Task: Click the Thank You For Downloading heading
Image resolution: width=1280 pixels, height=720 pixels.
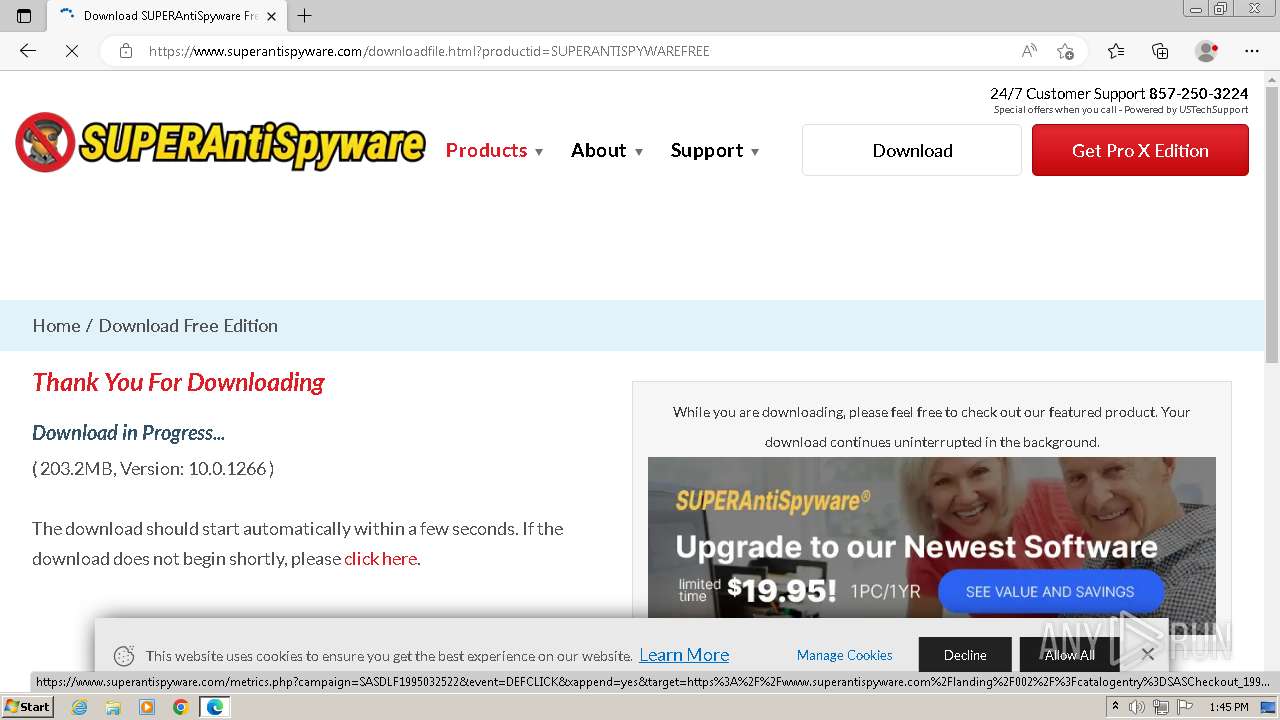Action: click(178, 382)
